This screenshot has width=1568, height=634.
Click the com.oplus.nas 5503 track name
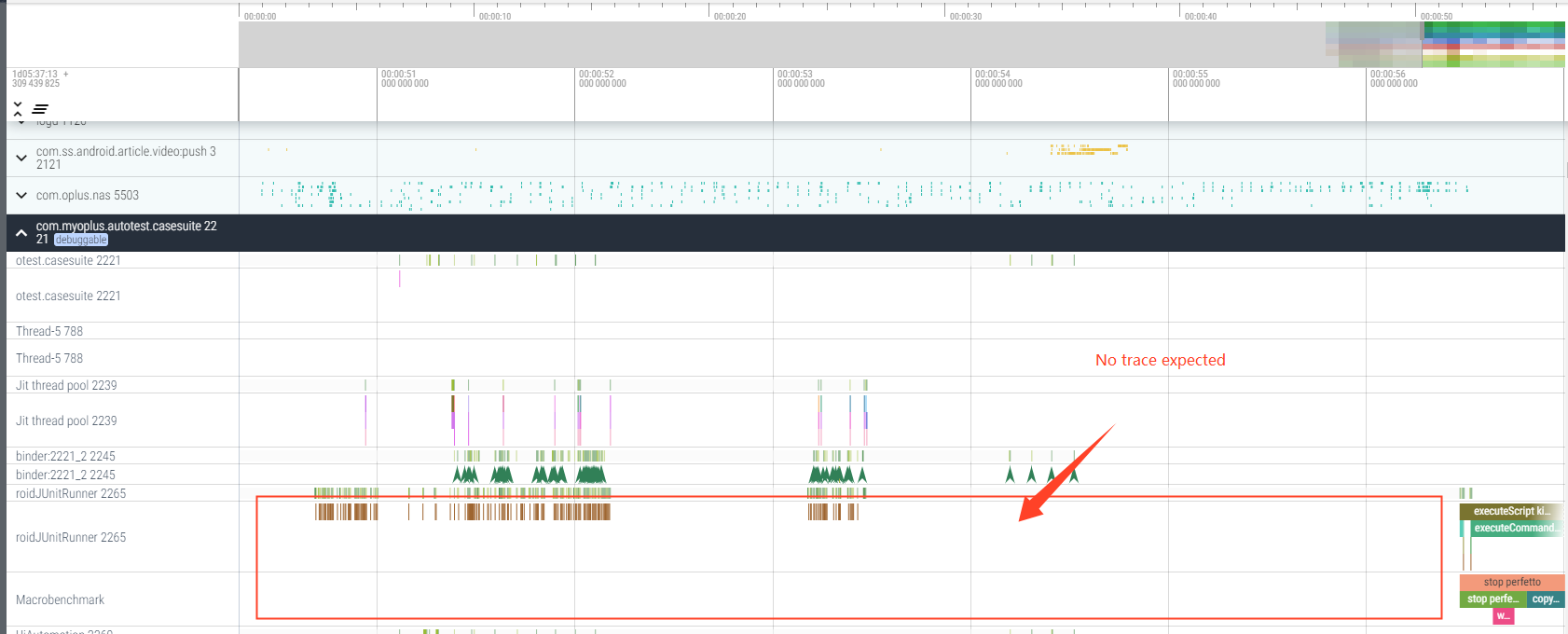(88, 196)
